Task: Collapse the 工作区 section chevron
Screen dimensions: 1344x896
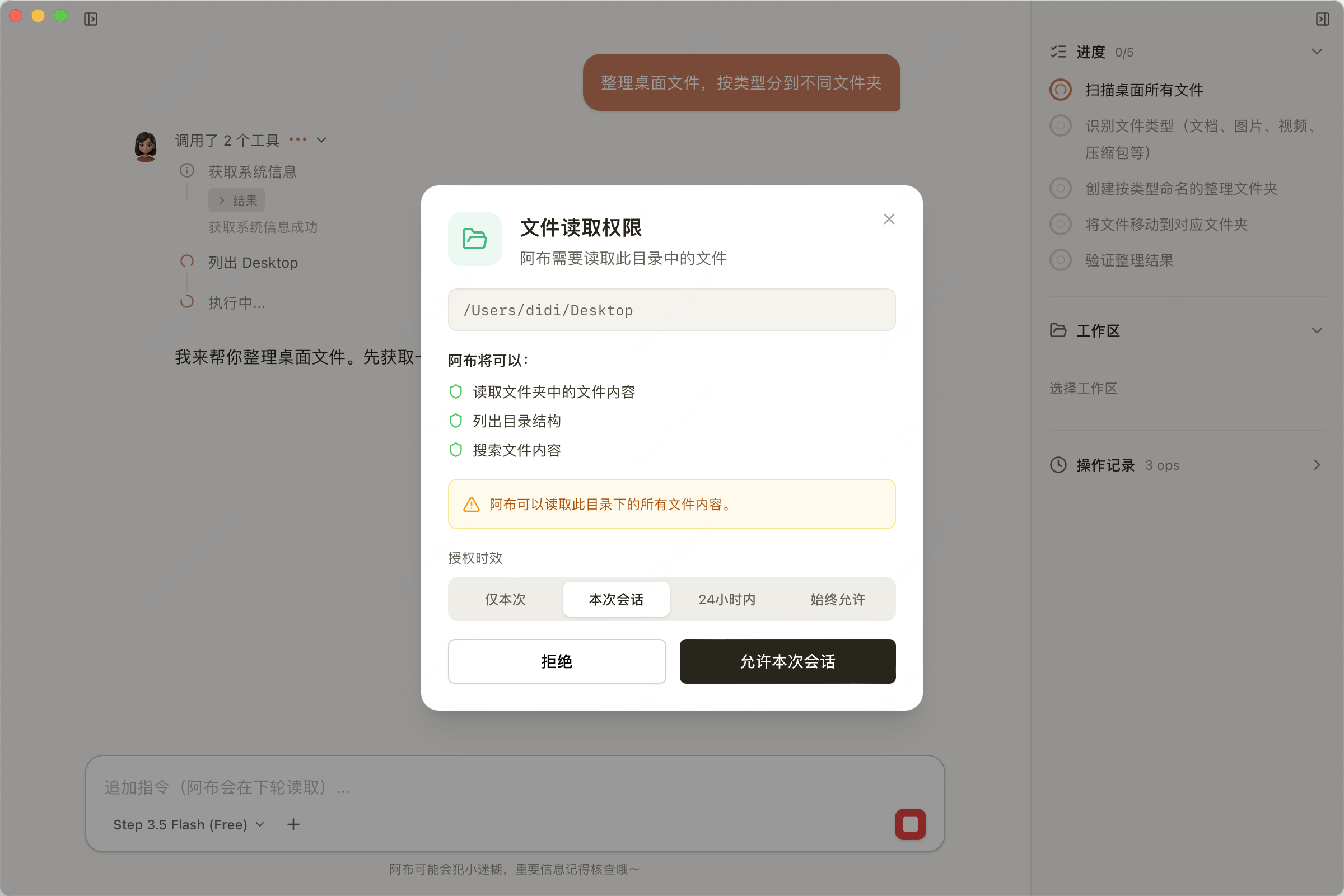Action: 1317,330
